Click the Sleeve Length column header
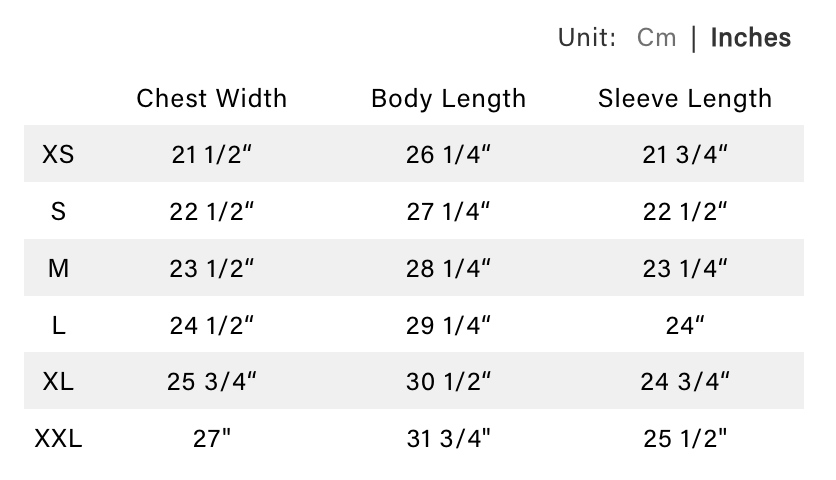This screenshot has width=836, height=480. coord(685,98)
